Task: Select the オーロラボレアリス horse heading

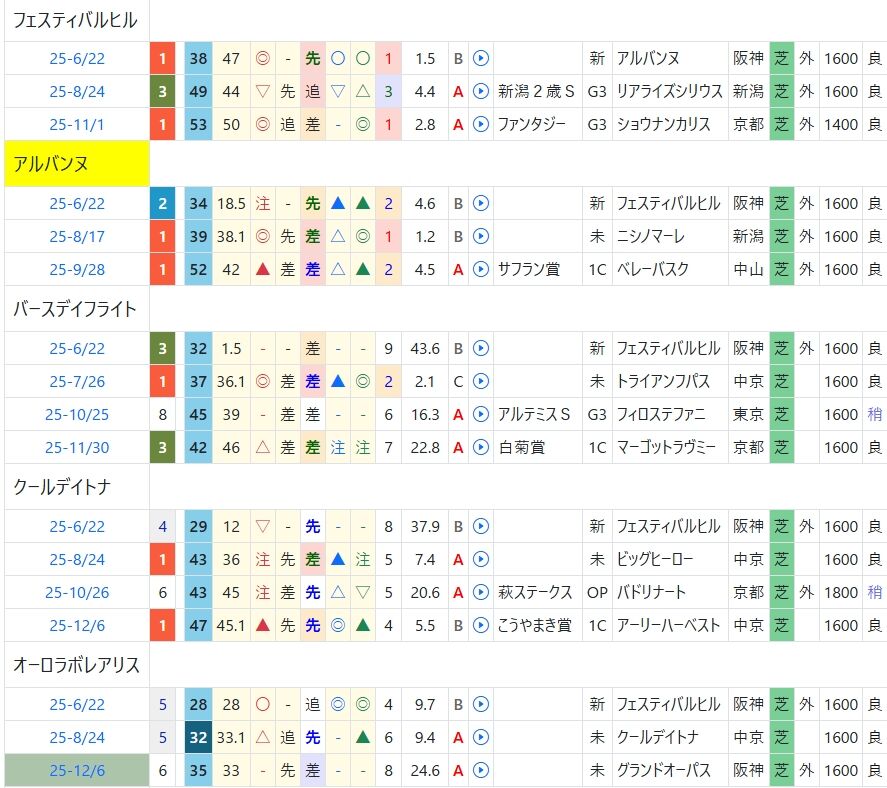Action: click(x=76, y=665)
